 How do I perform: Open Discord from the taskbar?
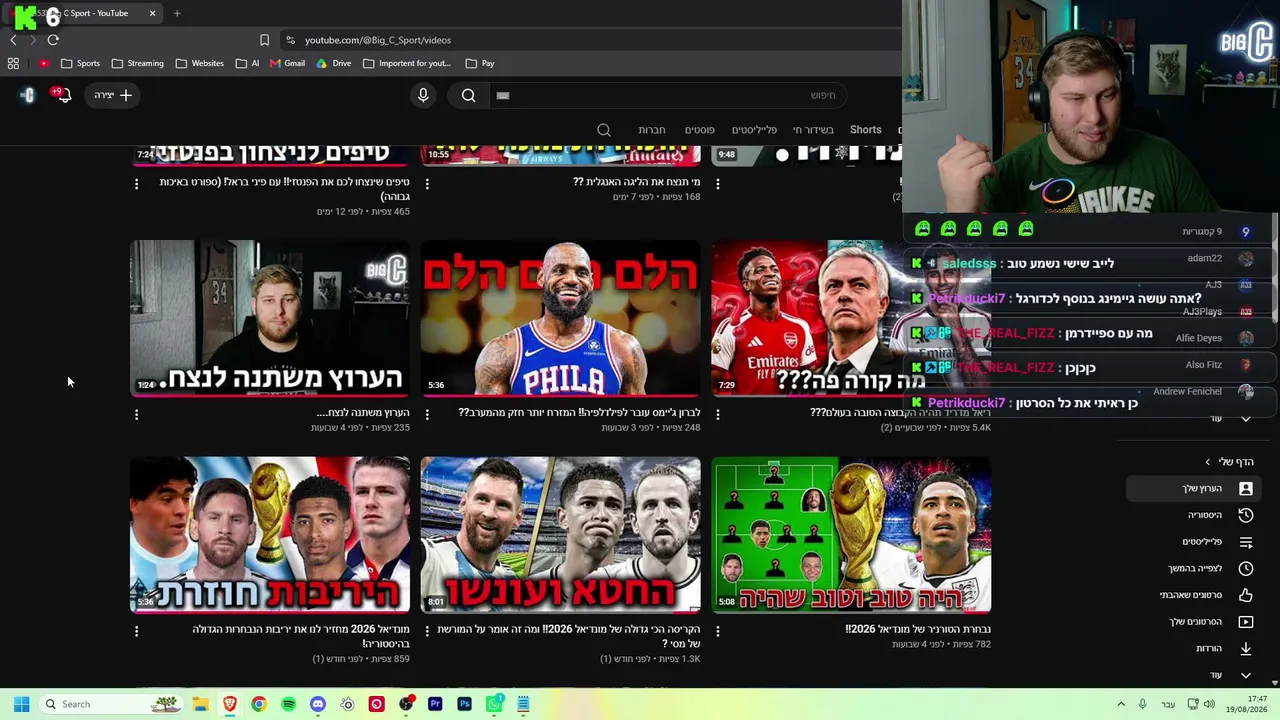point(318,704)
